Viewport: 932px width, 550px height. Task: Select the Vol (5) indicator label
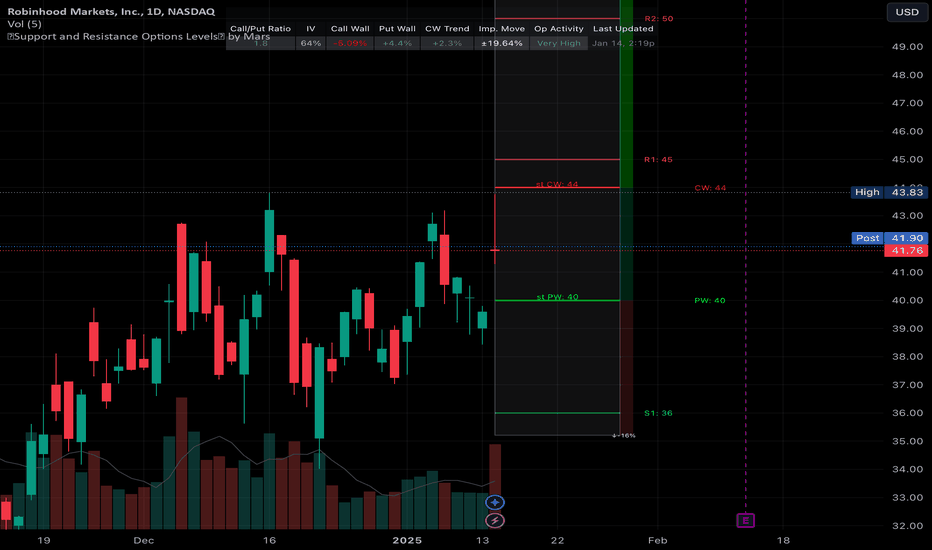(x=24, y=24)
